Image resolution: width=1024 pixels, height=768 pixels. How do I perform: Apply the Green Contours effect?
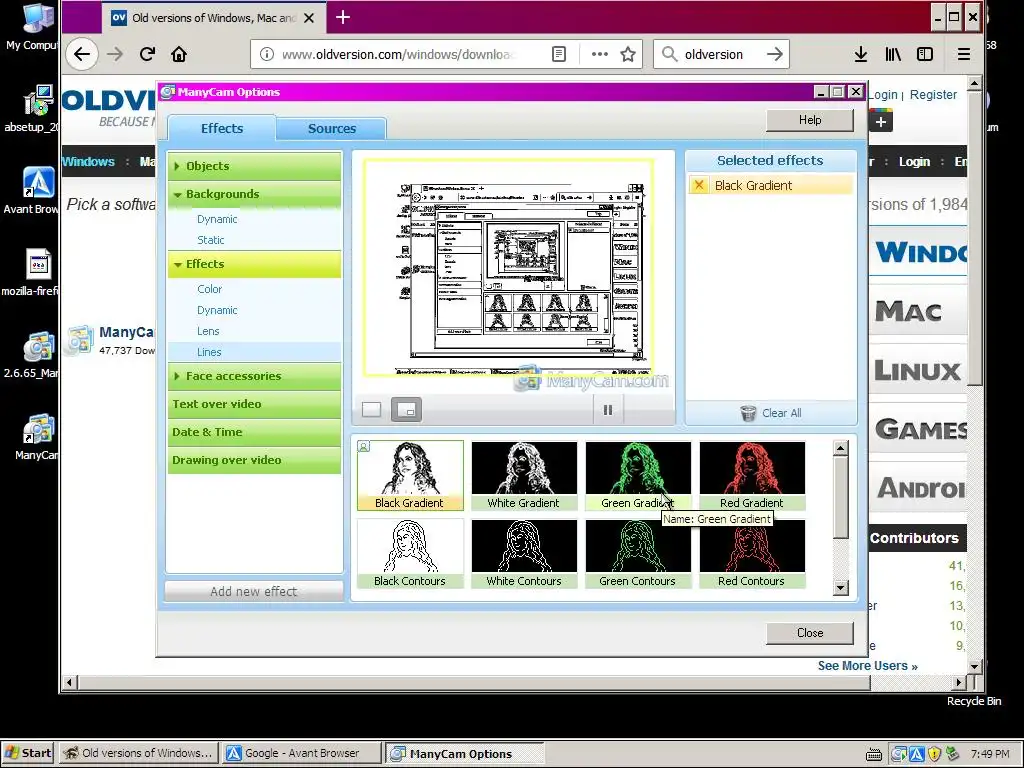[x=638, y=553]
